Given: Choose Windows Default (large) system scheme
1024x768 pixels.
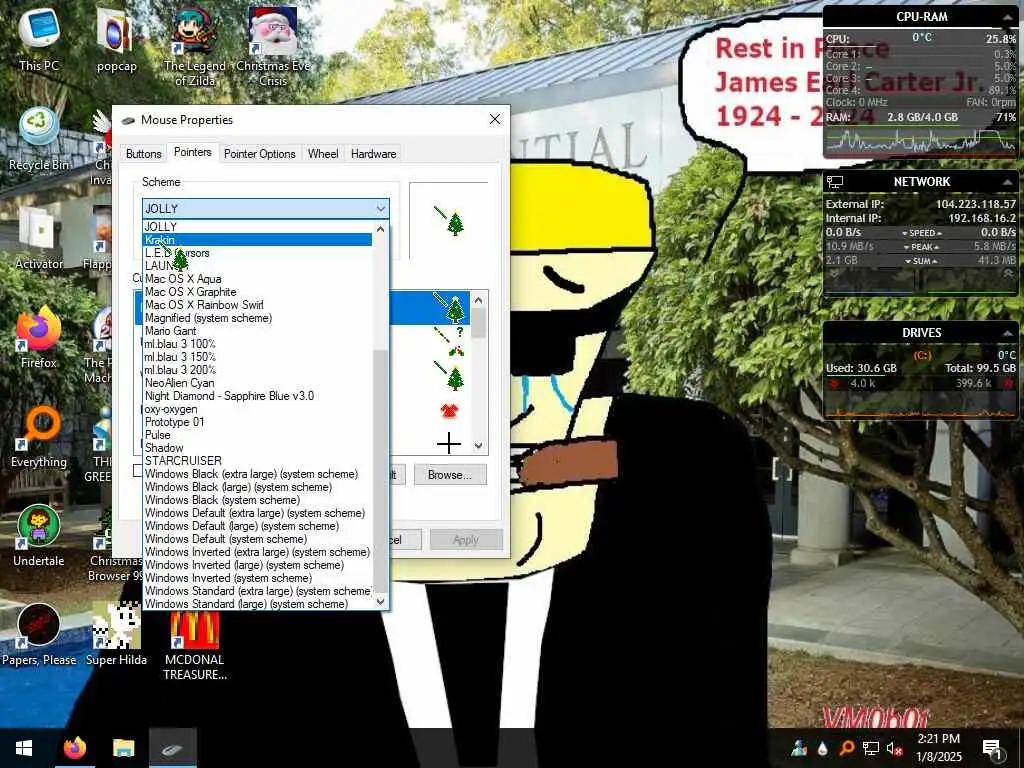Looking at the screenshot, I should [257, 526].
